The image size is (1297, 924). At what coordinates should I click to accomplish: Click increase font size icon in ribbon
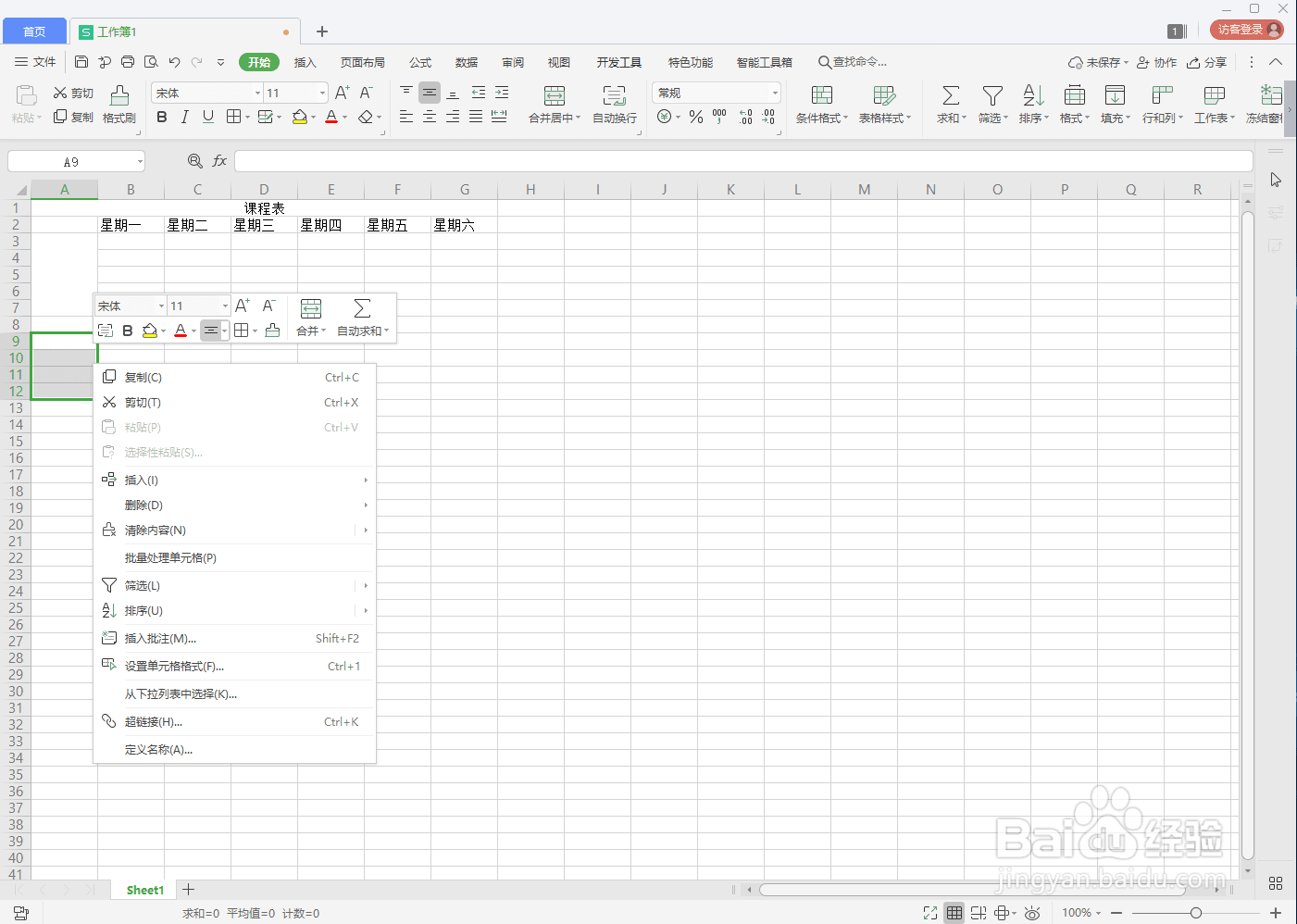click(343, 93)
